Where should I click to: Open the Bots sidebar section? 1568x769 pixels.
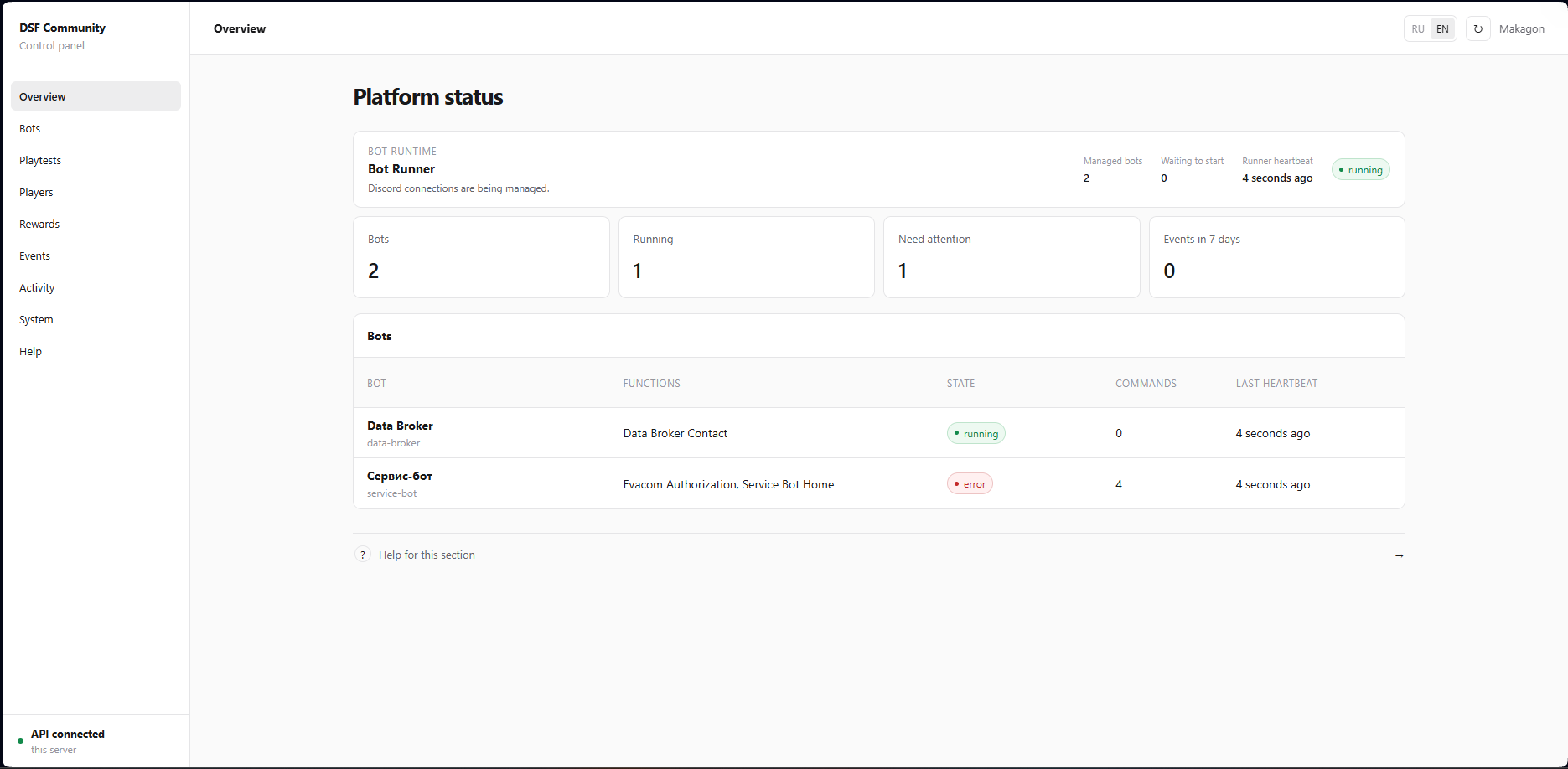[x=96, y=128]
